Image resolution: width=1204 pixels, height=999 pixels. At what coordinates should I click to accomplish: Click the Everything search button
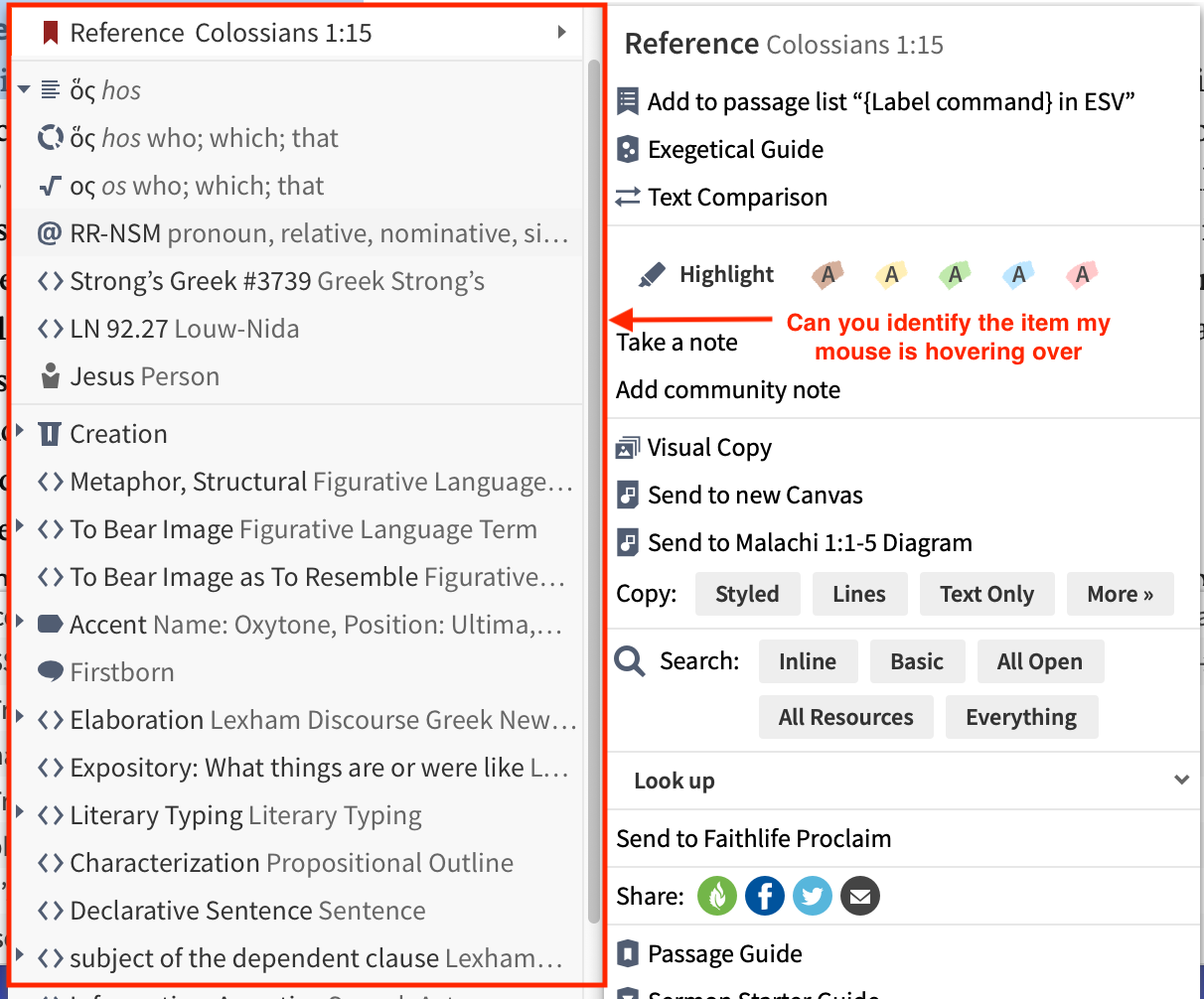[x=1021, y=717]
